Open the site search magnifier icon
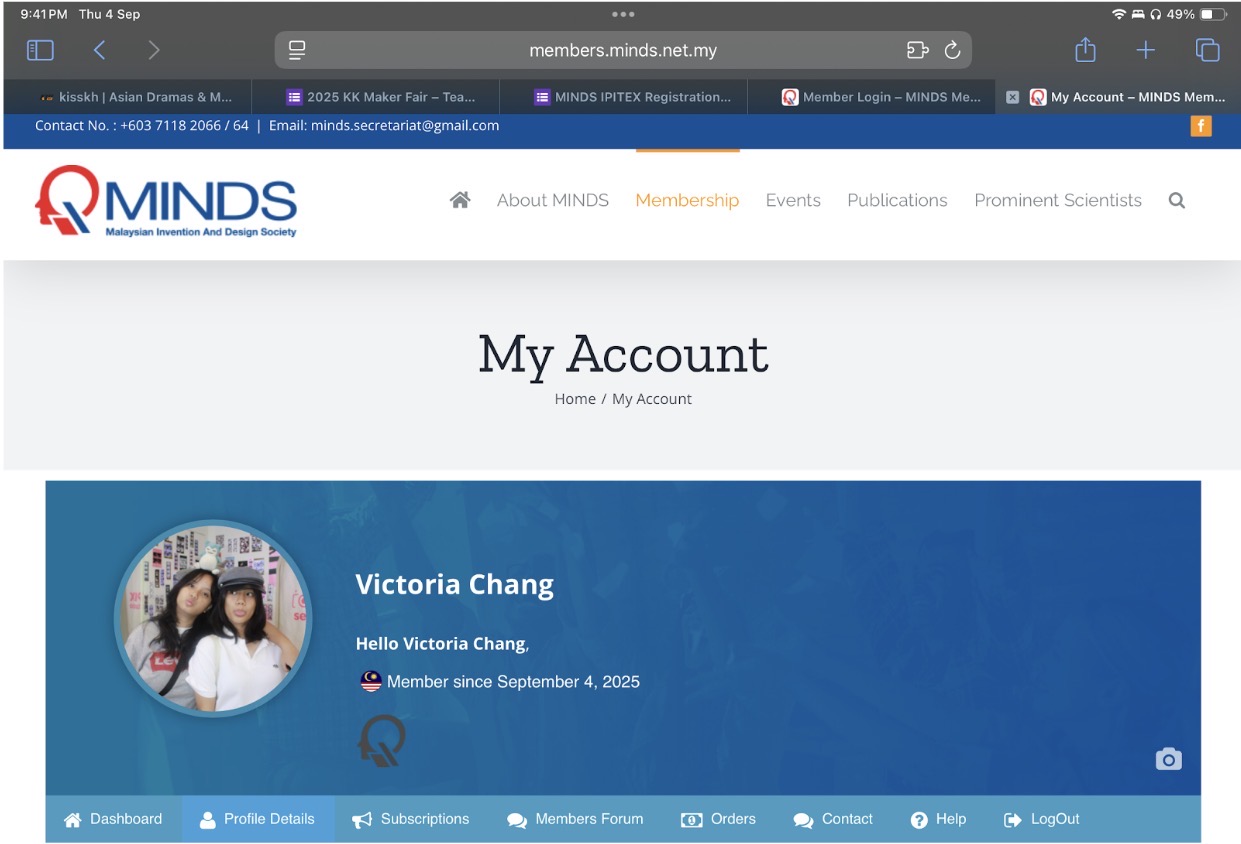Image resolution: width=1241 pixels, height=844 pixels. [1177, 200]
